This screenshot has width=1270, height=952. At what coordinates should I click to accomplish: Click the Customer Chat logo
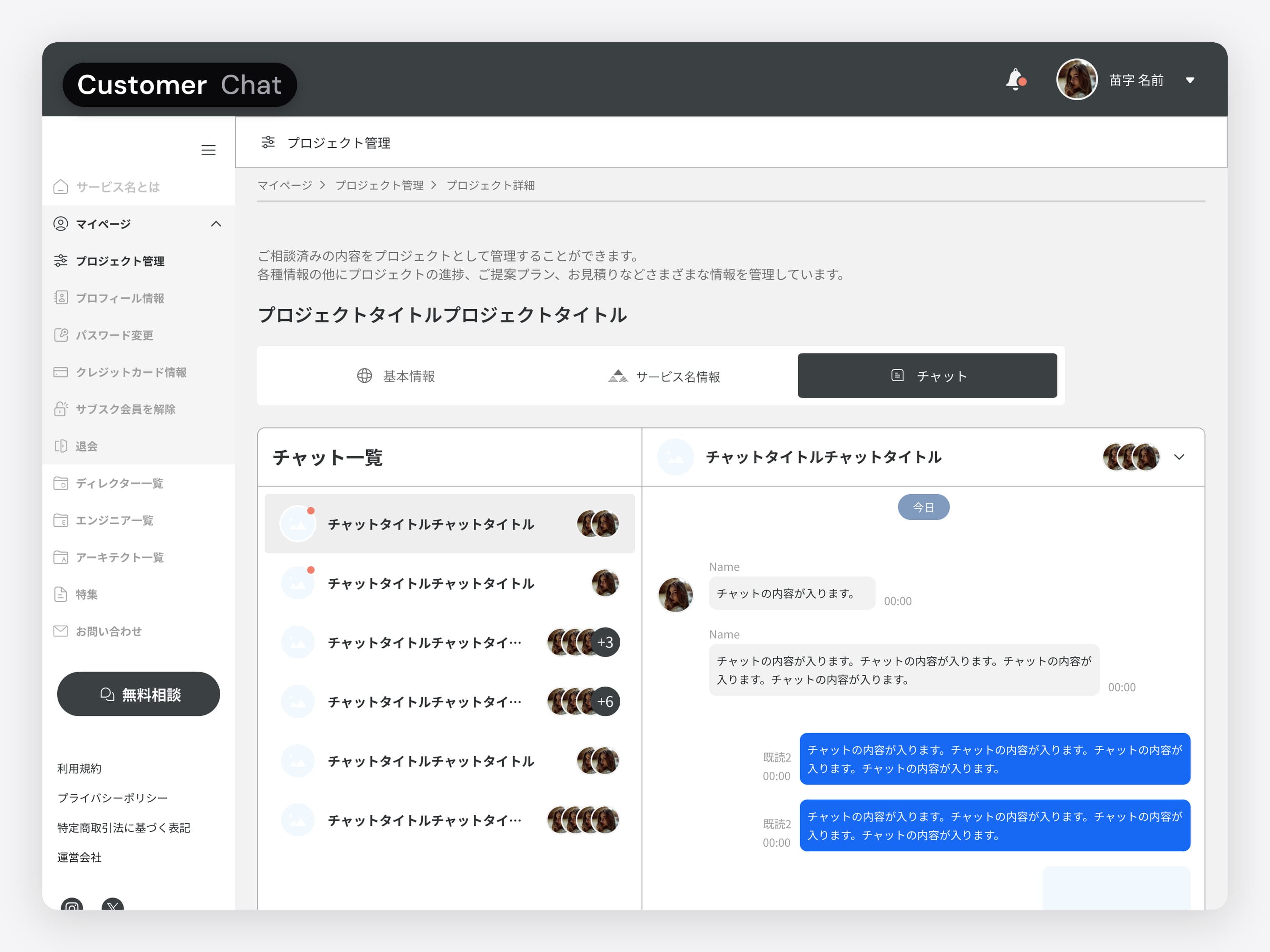coord(180,85)
